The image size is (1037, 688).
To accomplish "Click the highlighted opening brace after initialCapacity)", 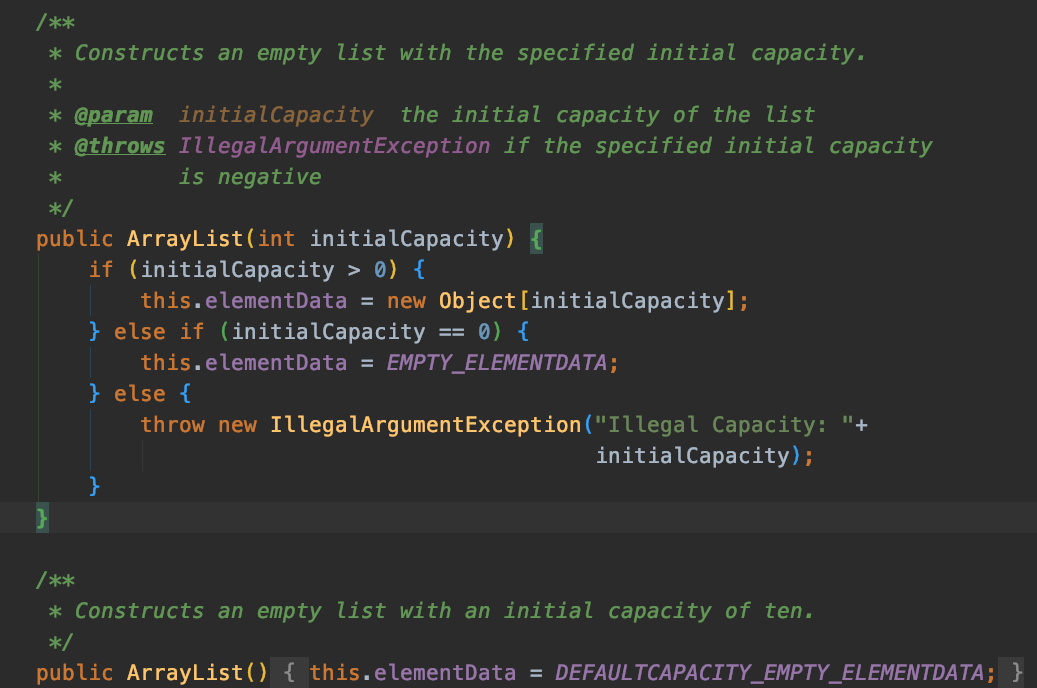I will tap(536, 239).
